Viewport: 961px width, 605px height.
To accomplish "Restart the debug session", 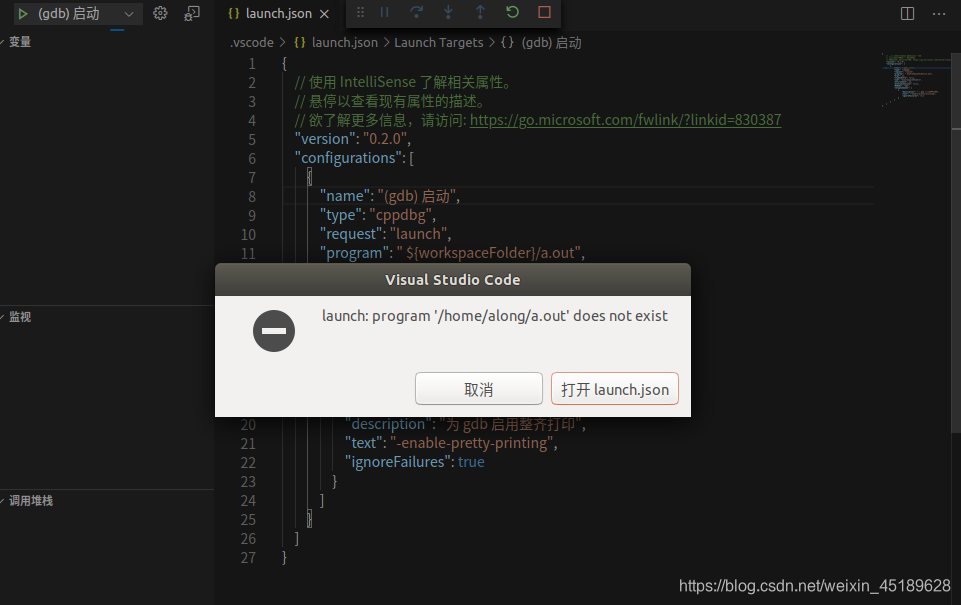I will [512, 12].
